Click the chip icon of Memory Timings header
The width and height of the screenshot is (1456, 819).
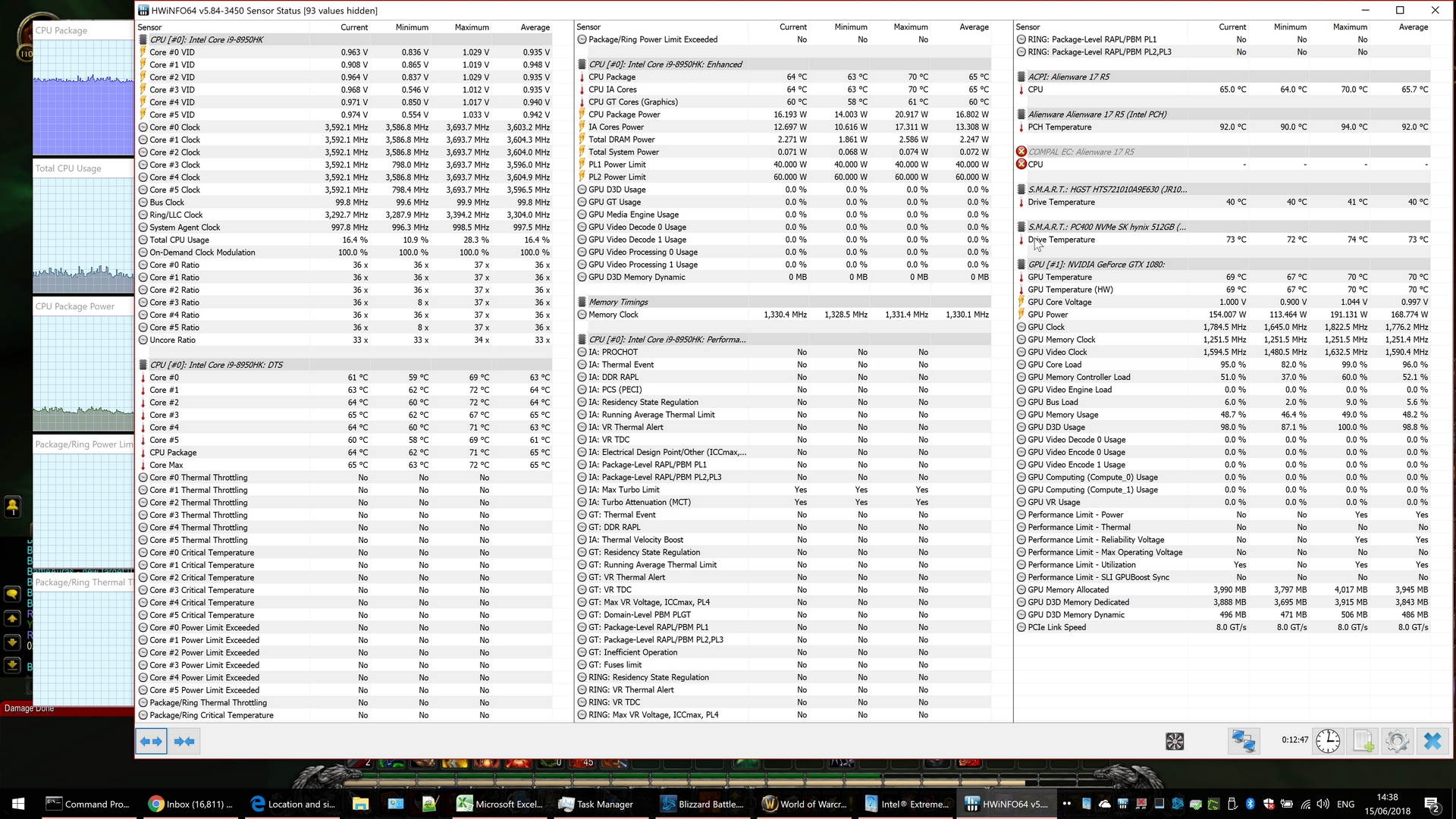click(x=582, y=302)
